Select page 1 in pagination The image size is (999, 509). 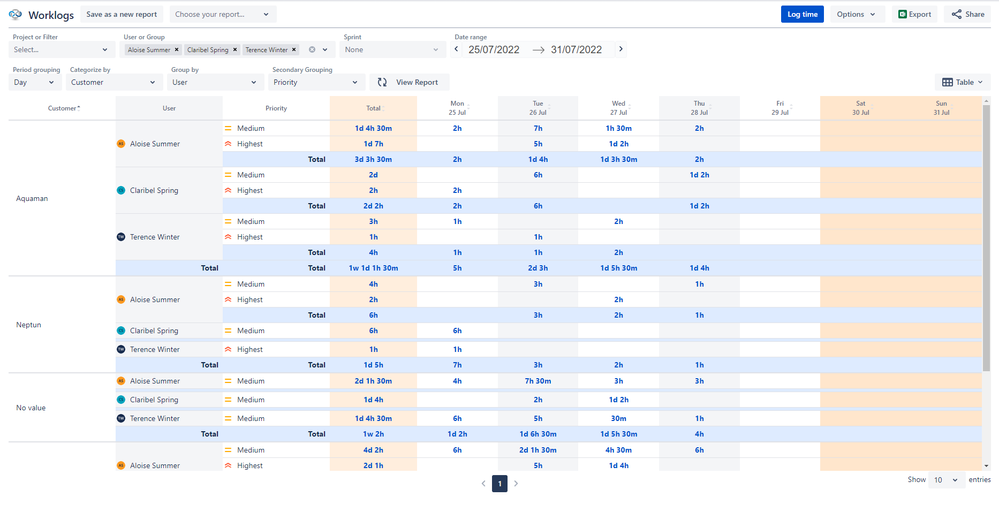tap(500, 484)
